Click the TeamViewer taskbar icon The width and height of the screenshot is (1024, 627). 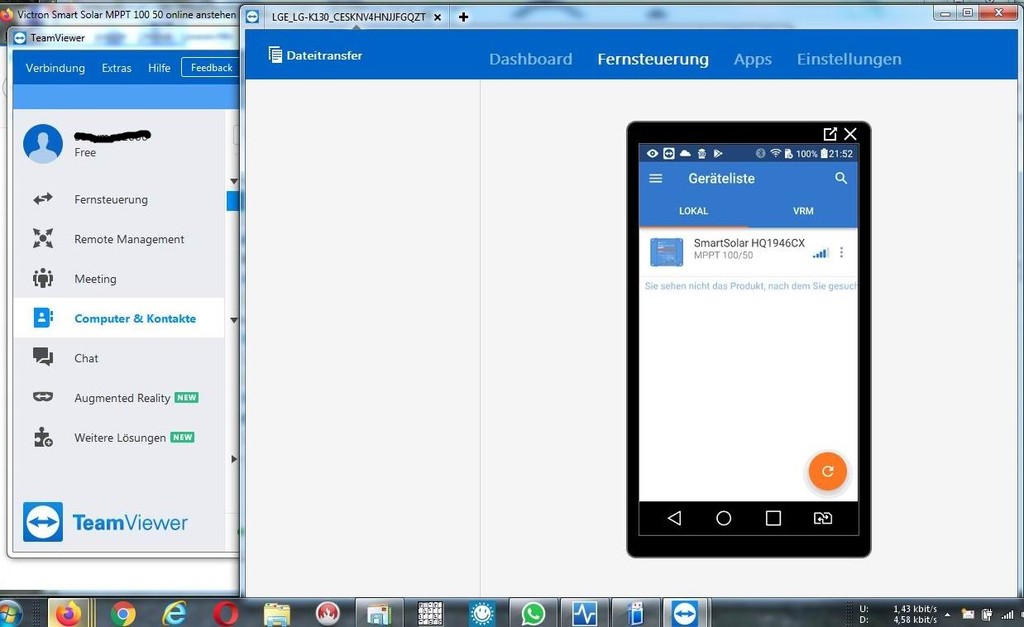tap(684, 613)
